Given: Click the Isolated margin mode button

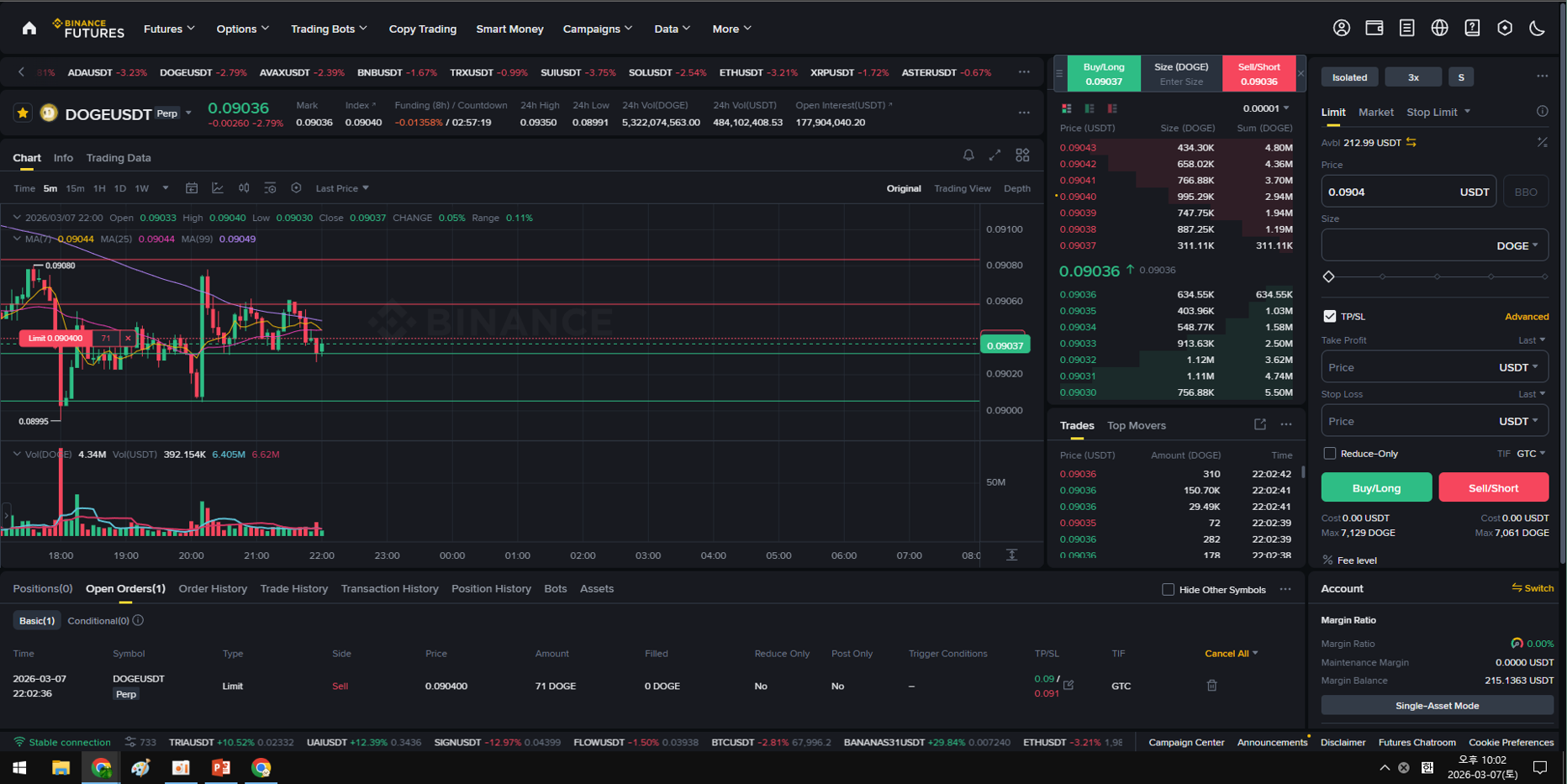Looking at the screenshot, I should click(1349, 76).
